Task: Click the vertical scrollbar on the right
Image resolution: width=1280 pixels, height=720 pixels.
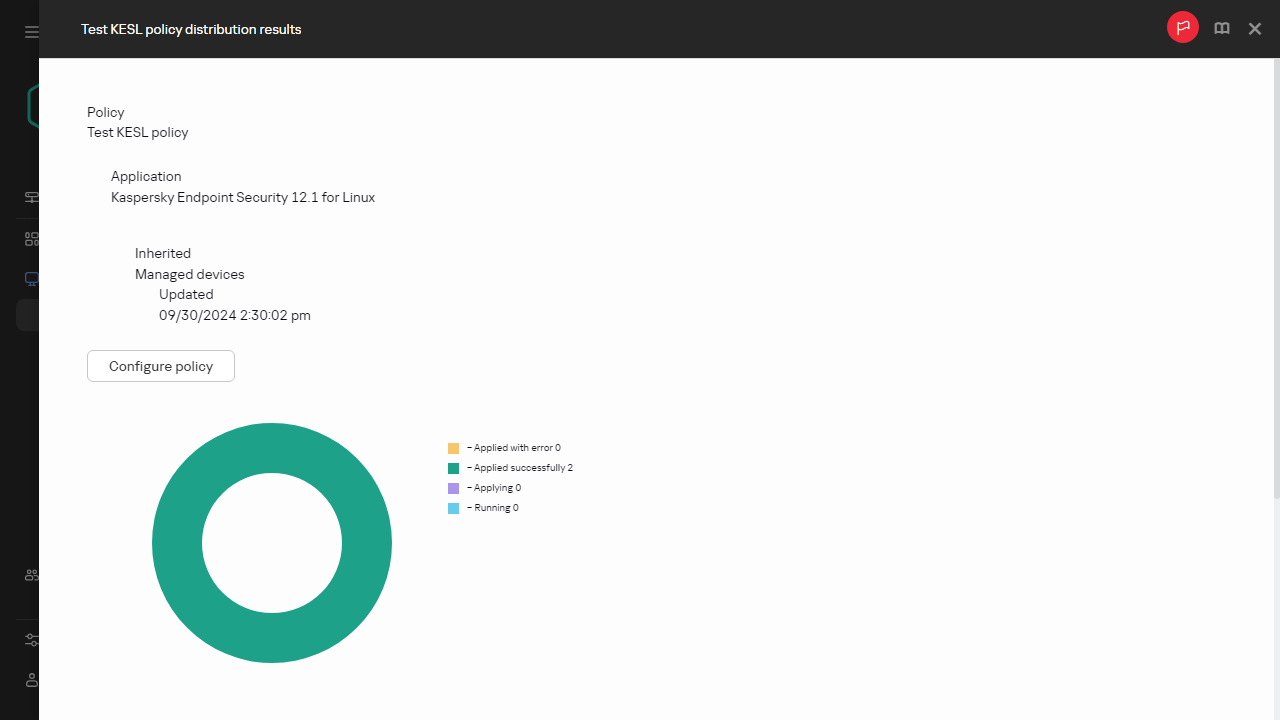Action: 1276,280
